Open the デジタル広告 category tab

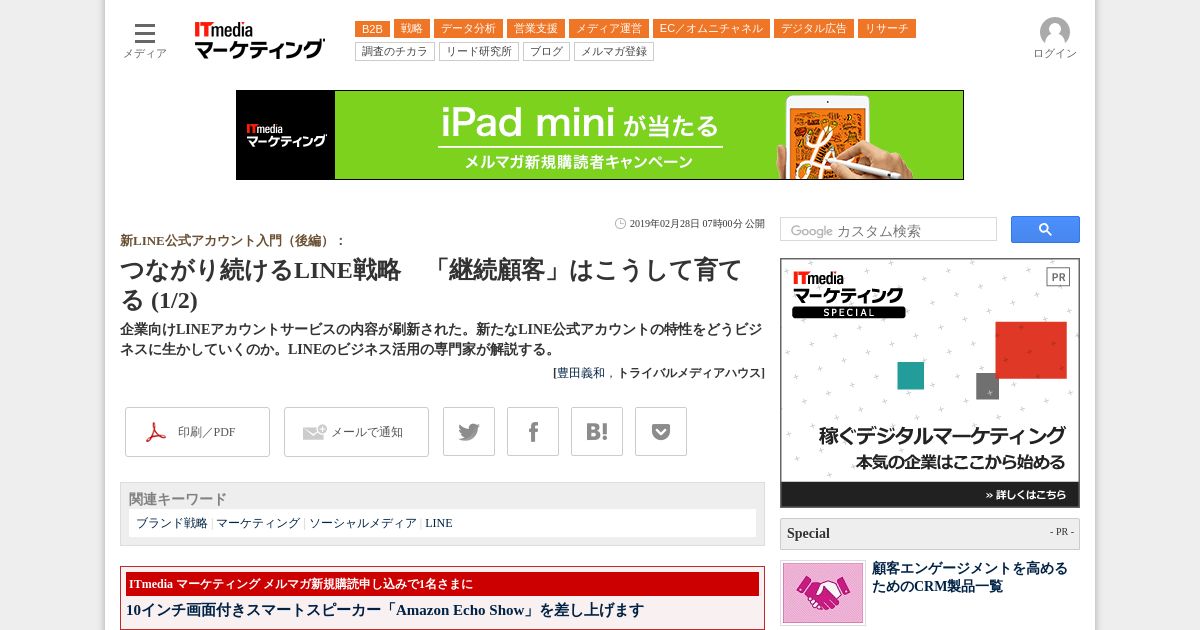(814, 29)
